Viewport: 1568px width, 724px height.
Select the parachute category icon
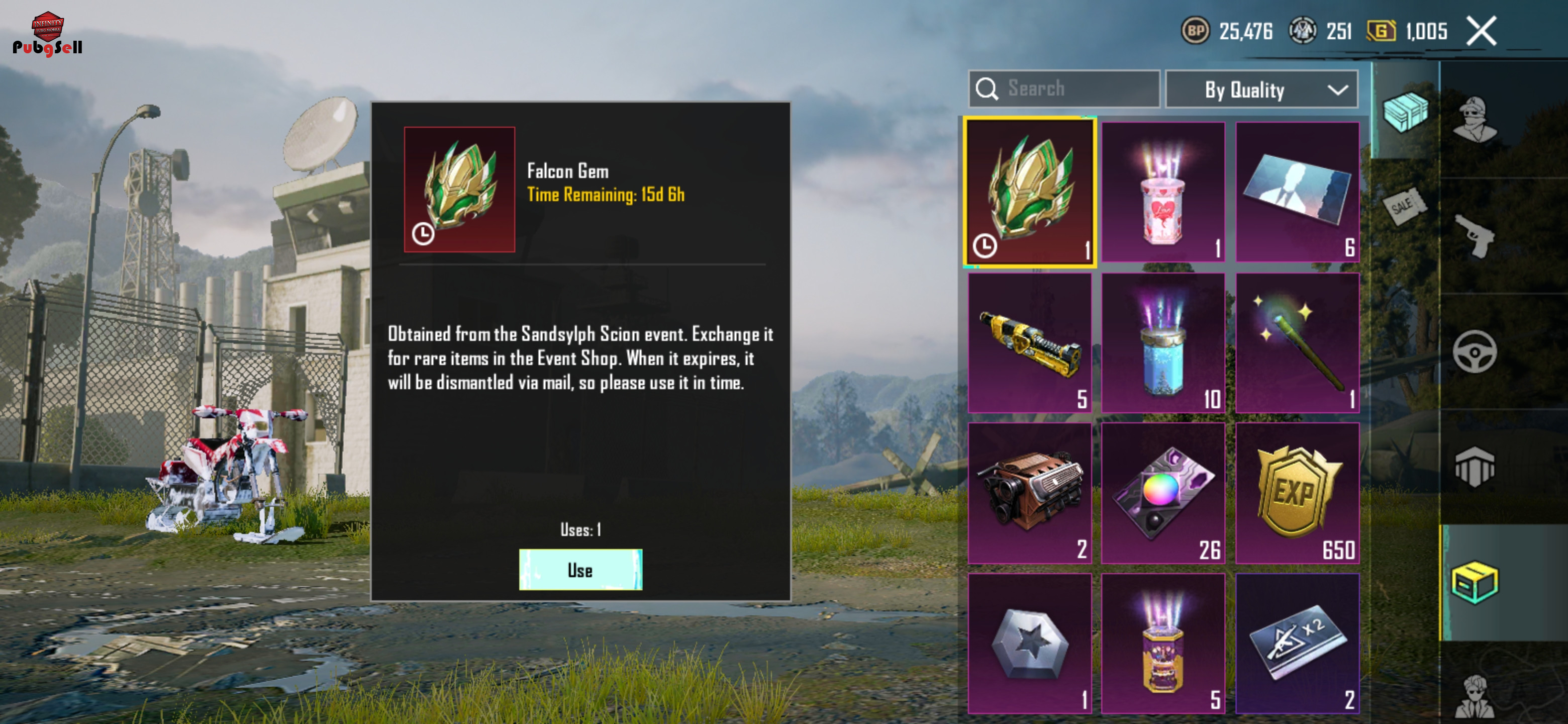[1475, 467]
